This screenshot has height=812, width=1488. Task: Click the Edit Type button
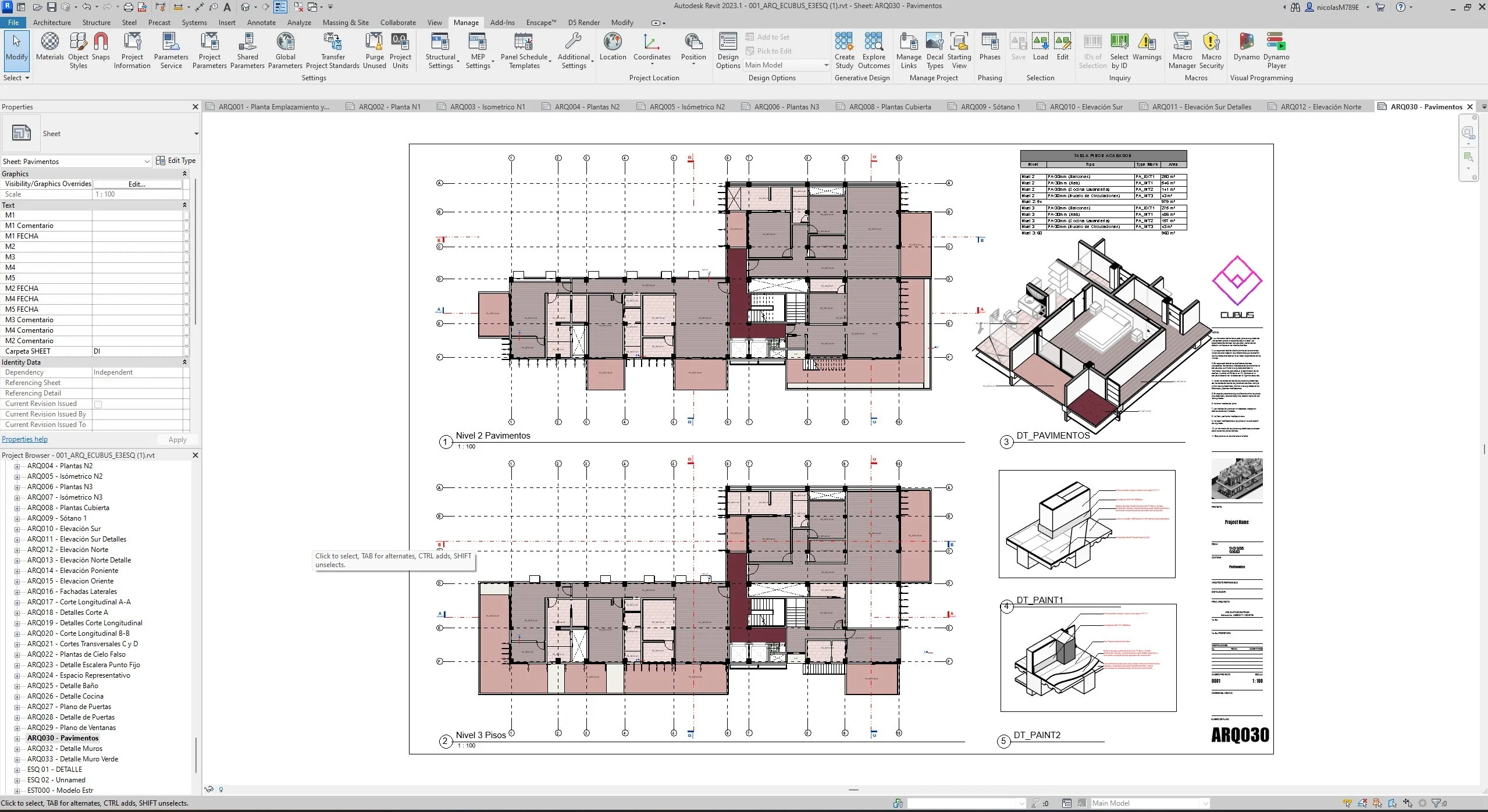[x=176, y=161]
